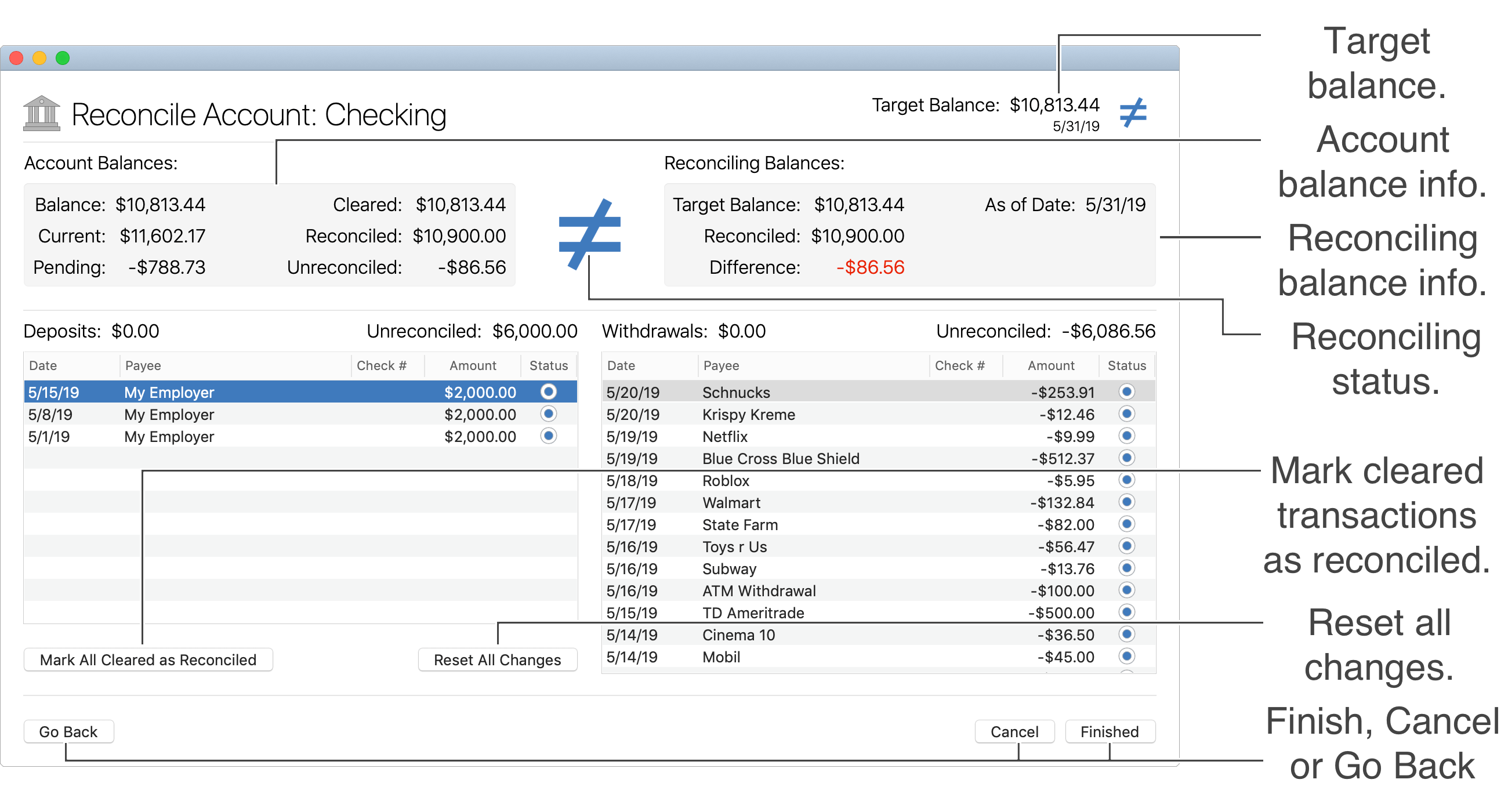Click the Cancel button

pos(1014,732)
